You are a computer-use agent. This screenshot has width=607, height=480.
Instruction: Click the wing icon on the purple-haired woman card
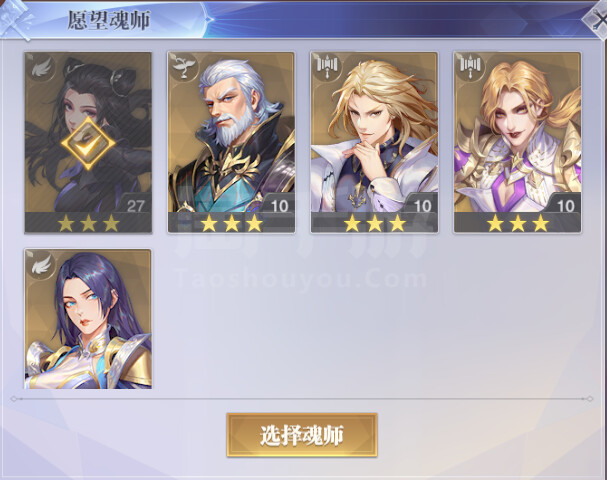pyautogui.click(x=41, y=264)
